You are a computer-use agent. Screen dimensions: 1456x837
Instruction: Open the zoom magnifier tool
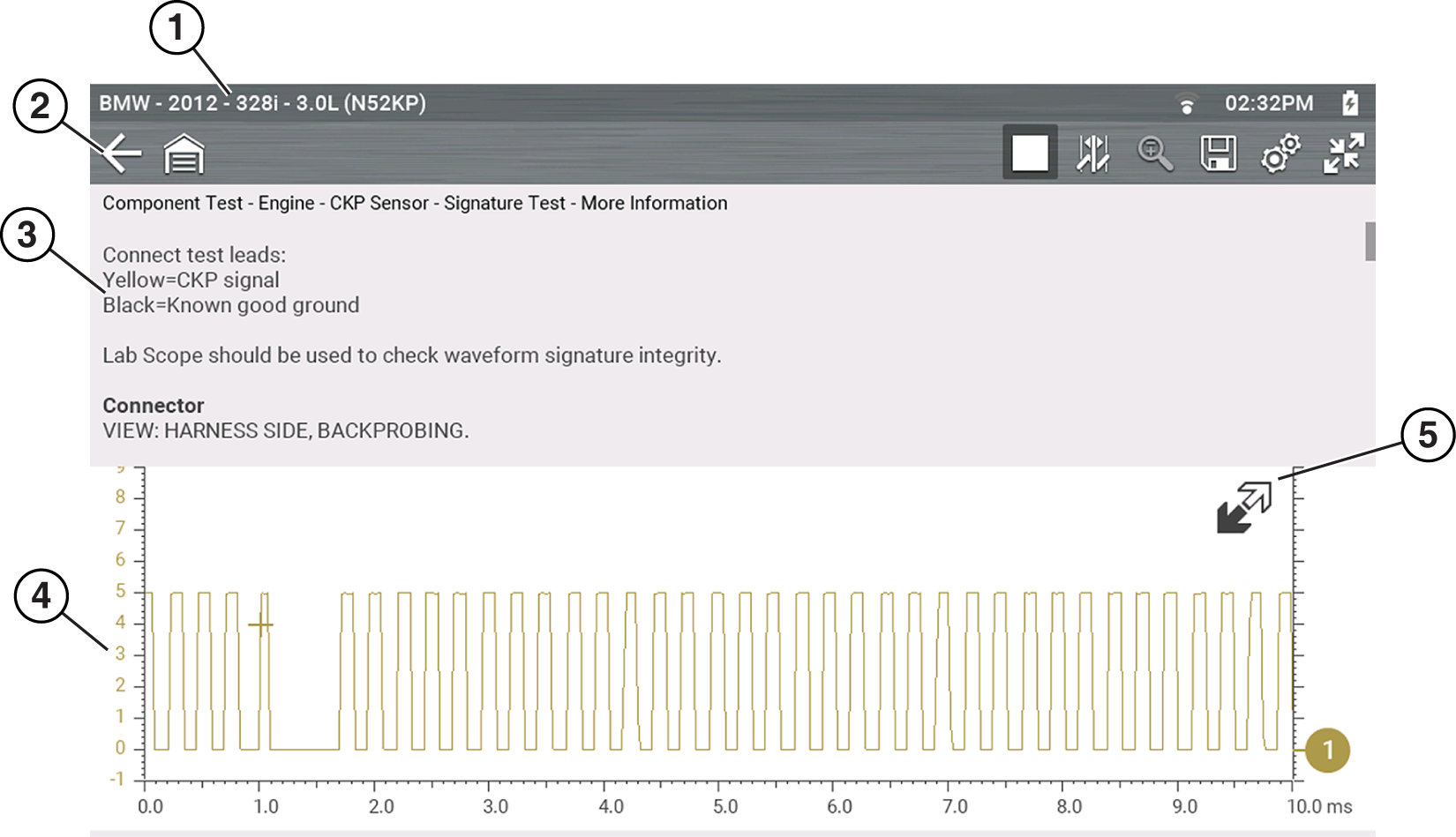(1154, 153)
